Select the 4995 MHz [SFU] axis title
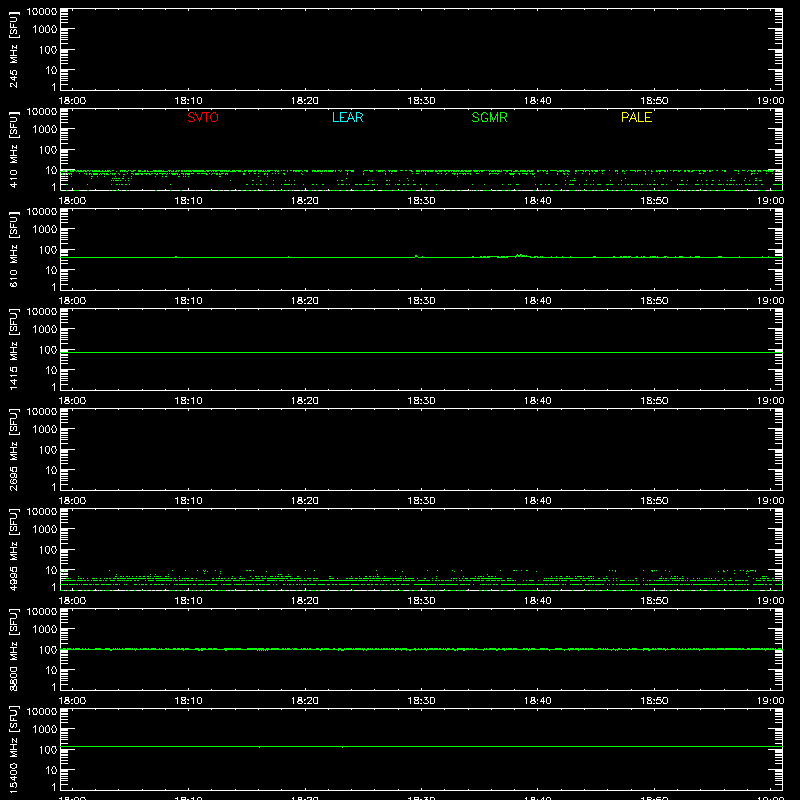Screen dimensions: 800x800 click(x=14, y=549)
